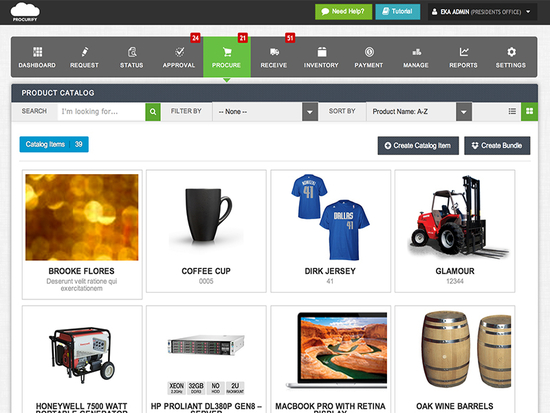Expand the Filter By dropdown arrow

[310, 112]
